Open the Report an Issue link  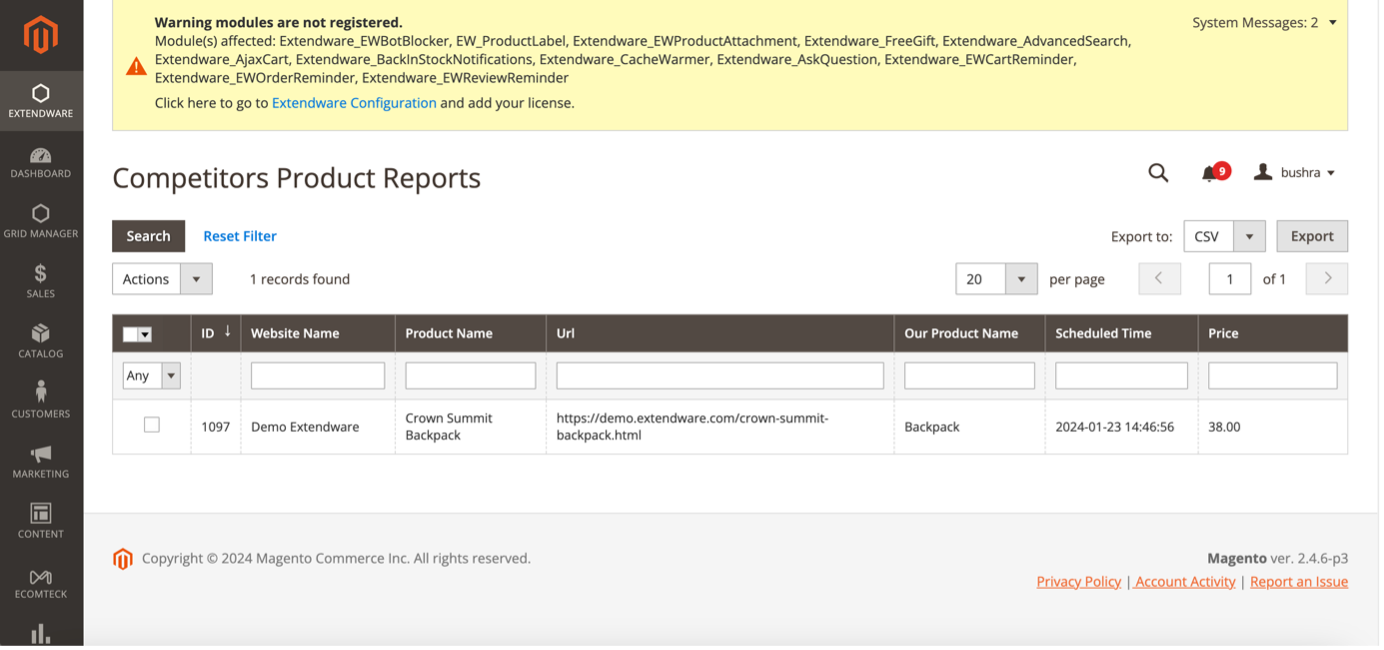[x=1299, y=582]
